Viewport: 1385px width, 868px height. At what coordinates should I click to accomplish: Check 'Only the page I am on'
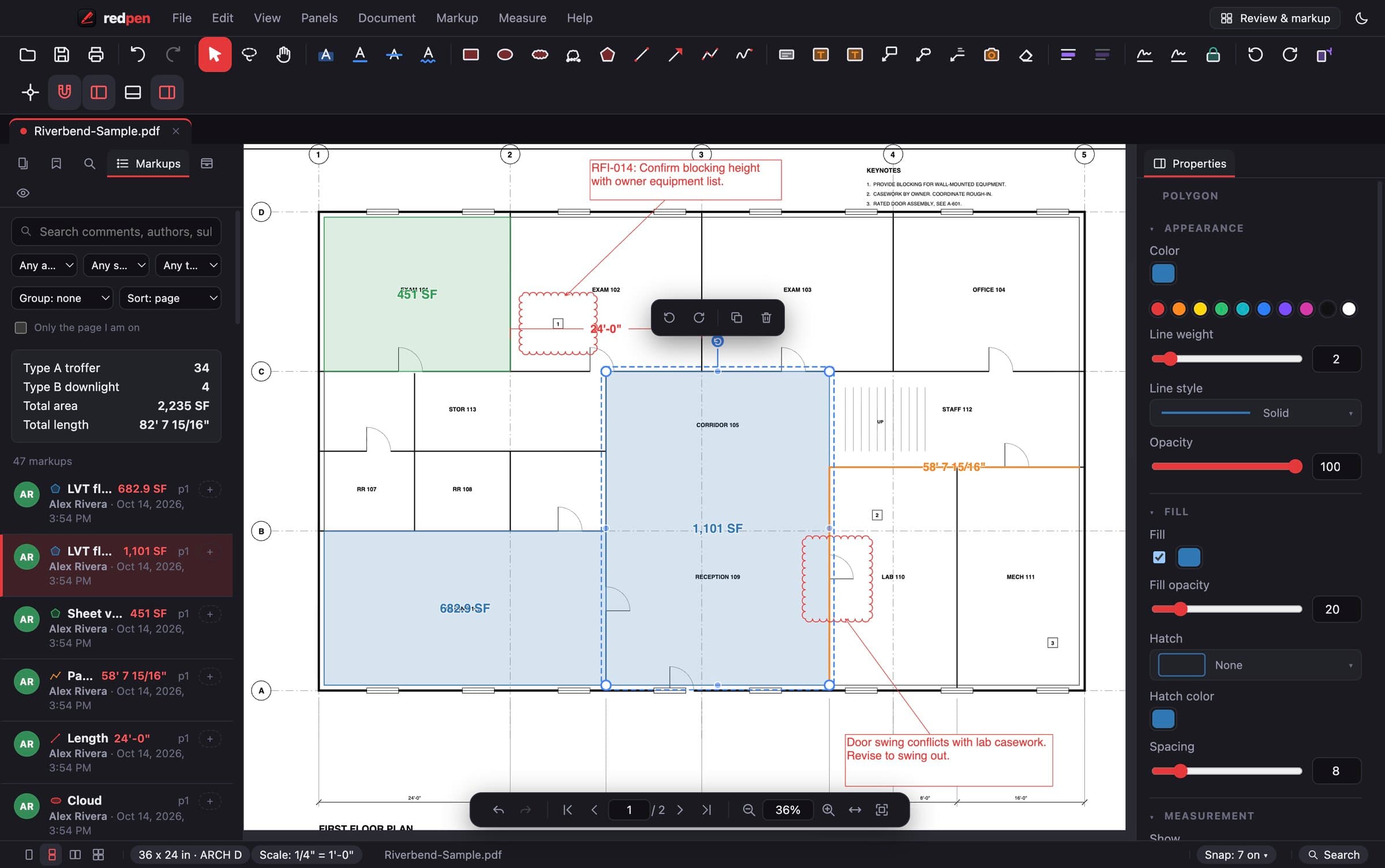tap(21, 328)
